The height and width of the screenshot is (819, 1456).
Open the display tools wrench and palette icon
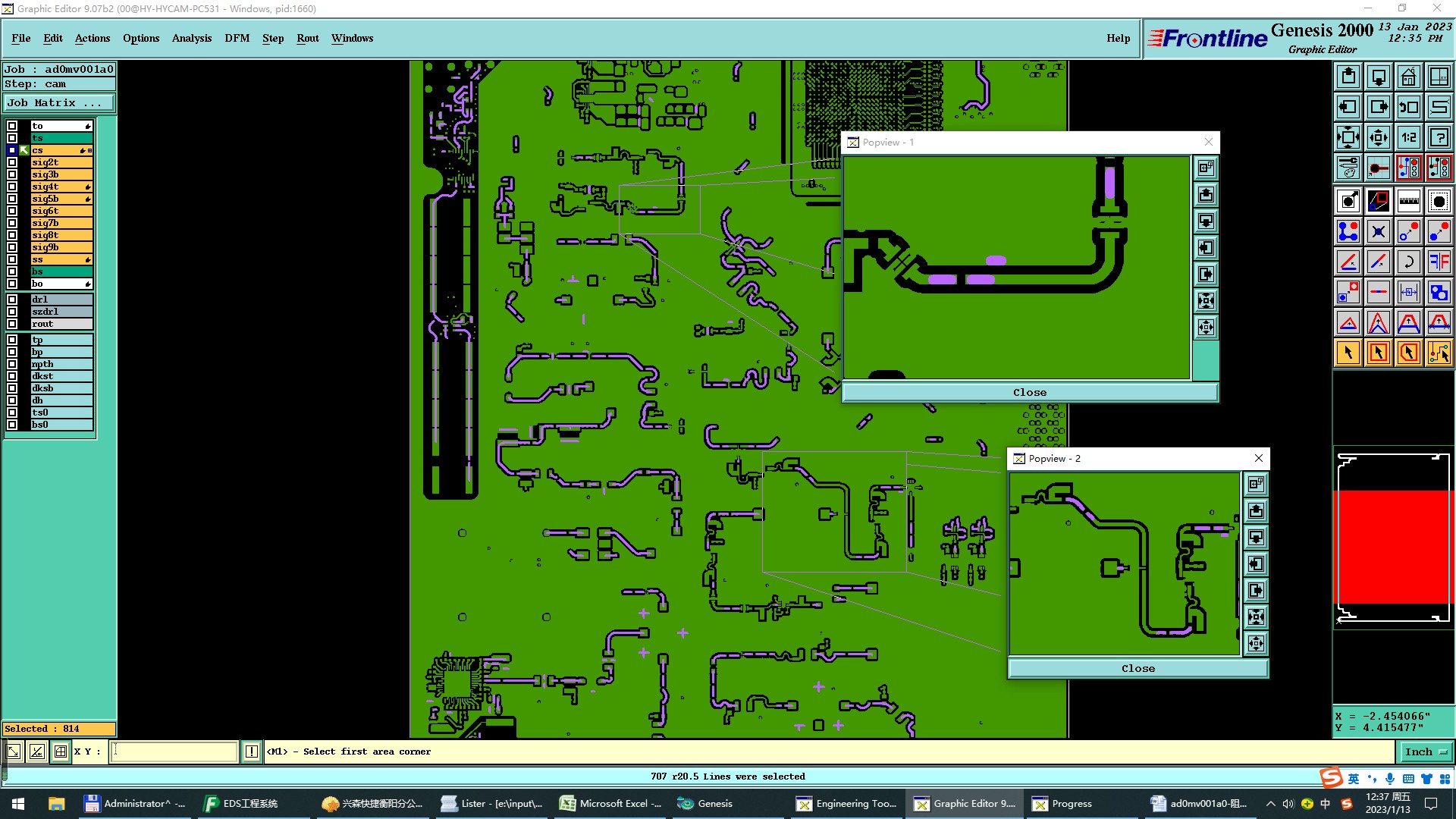click(x=1348, y=168)
